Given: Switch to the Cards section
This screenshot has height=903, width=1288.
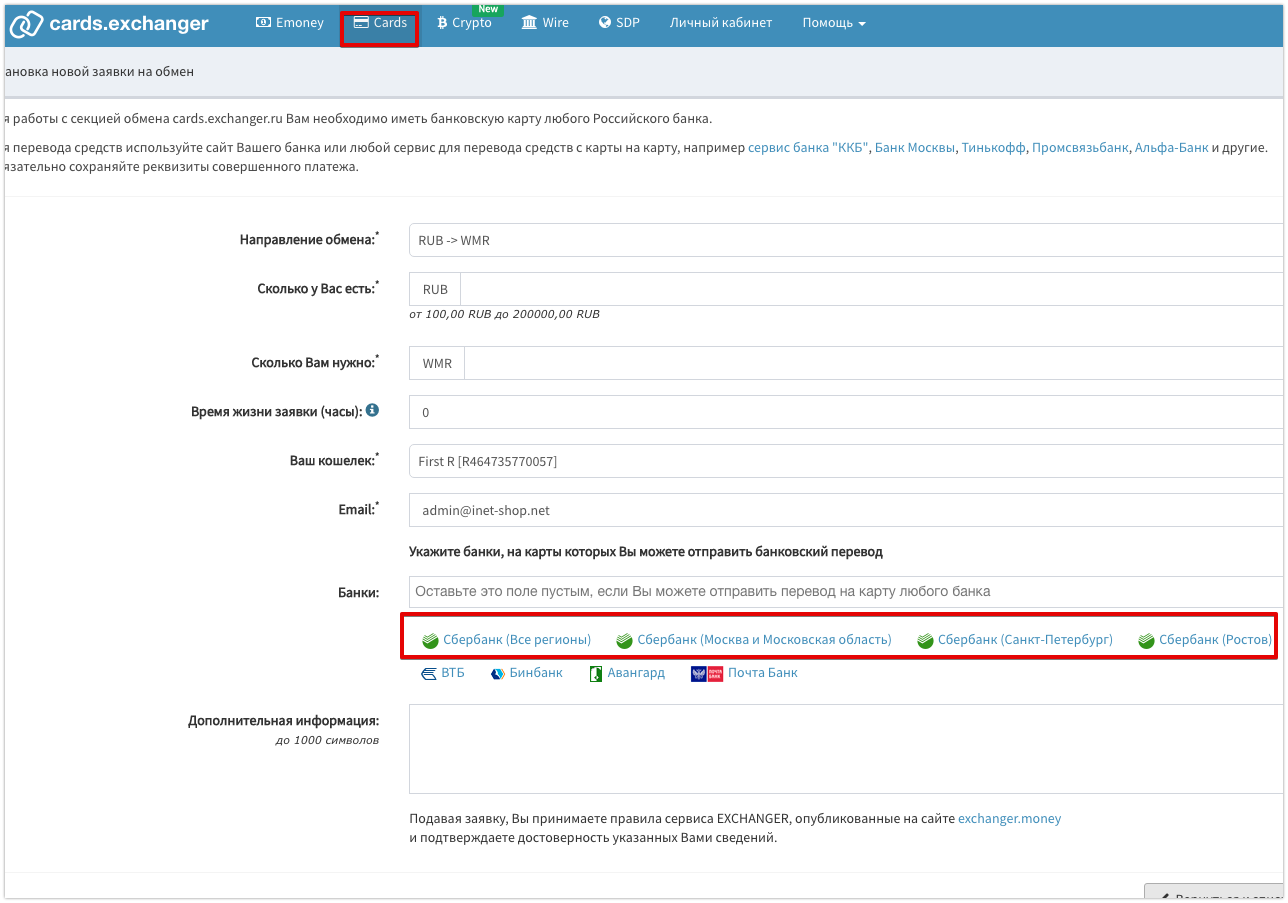Looking at the screenshot, I should click(x=380, y=22).
